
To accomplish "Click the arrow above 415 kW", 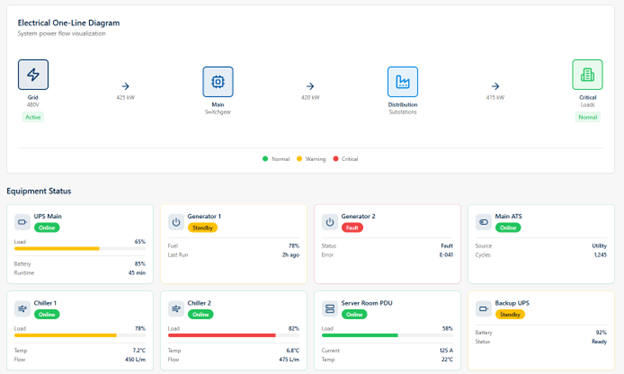I will click(x=495, y=86).
